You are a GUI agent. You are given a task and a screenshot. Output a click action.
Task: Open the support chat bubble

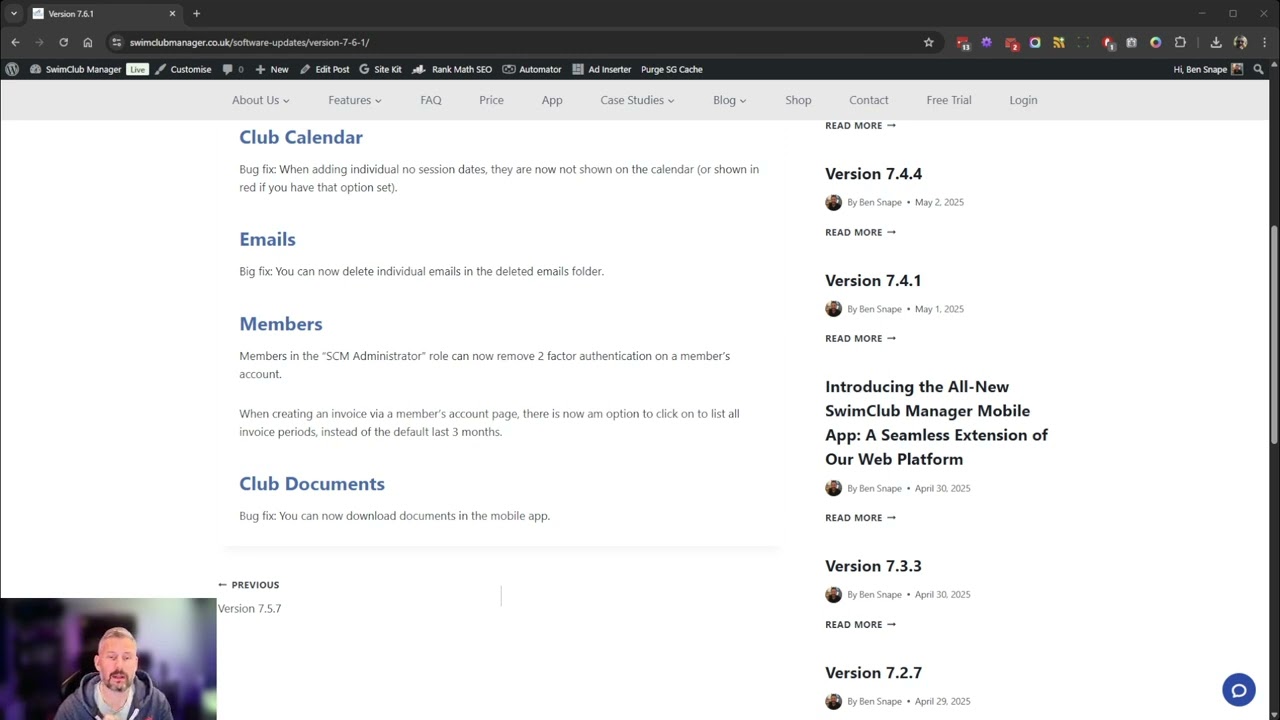click(x=1238, y=690)
